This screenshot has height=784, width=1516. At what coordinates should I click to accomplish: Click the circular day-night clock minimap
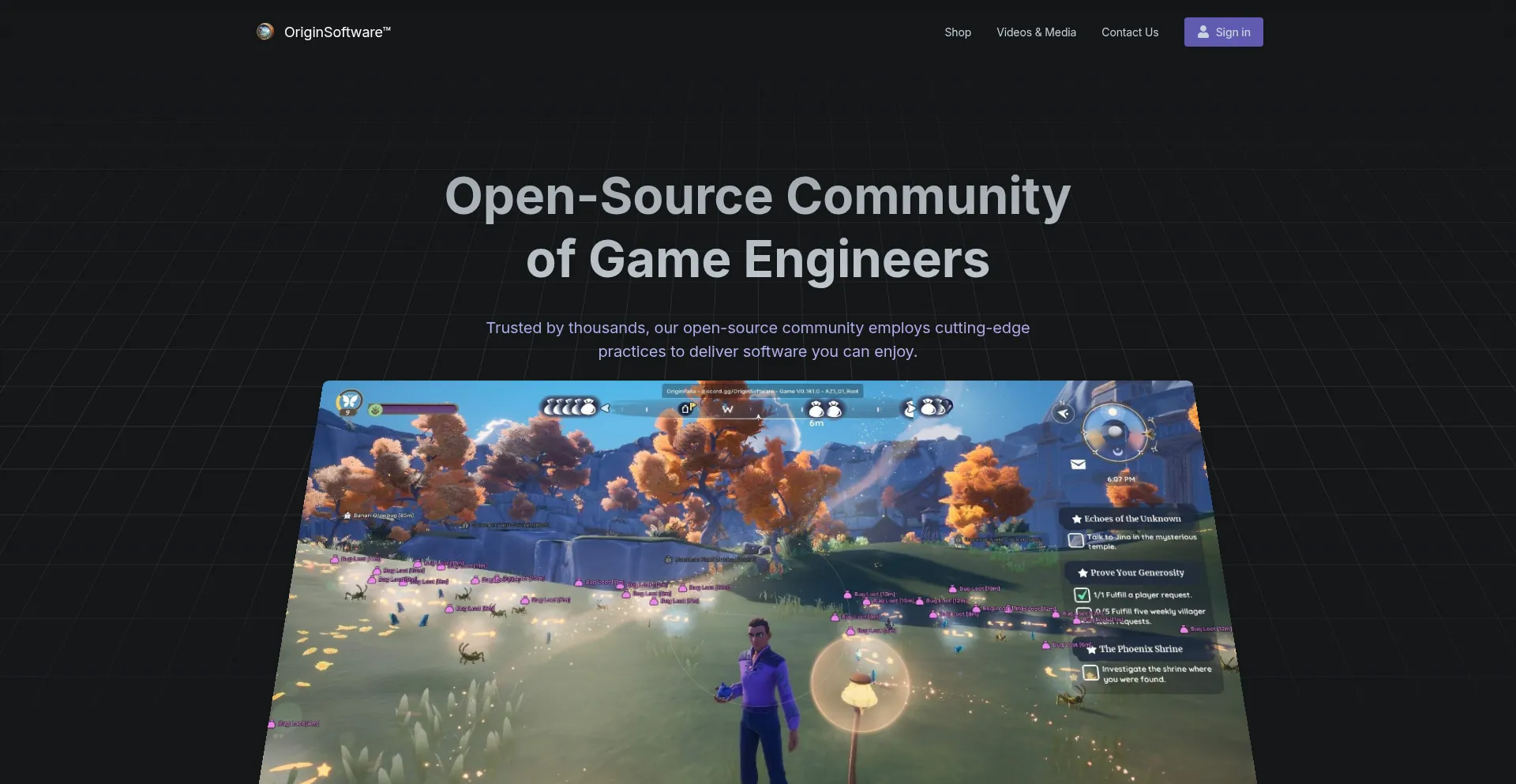point(1114,432)
